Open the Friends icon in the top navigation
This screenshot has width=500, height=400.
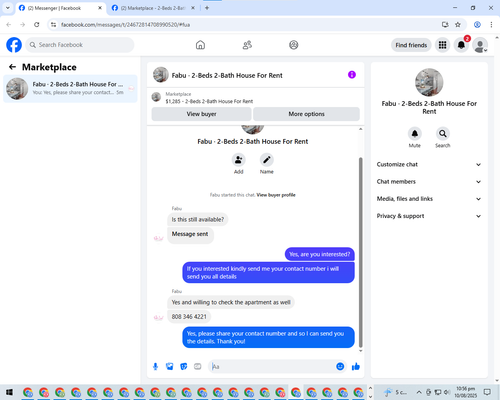pyautogui.click(x=247, y=45)
